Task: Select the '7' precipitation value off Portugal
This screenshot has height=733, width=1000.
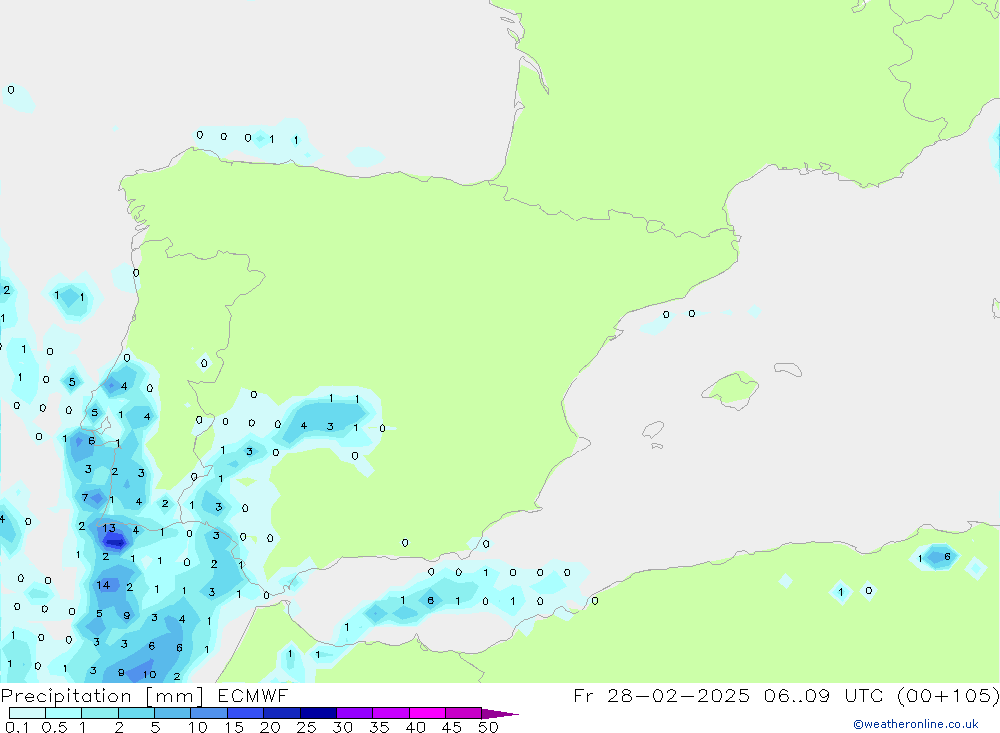Action: pyautogui.click(x=85, y=498)
